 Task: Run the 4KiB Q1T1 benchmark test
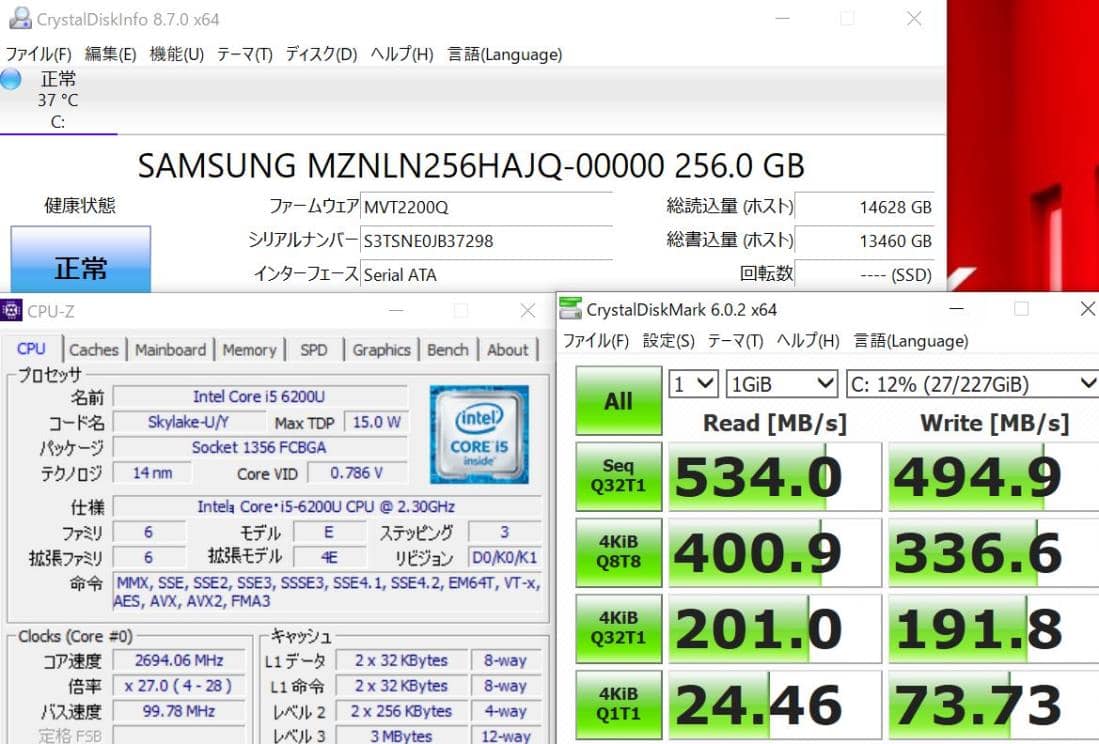[x=619, y=705]
